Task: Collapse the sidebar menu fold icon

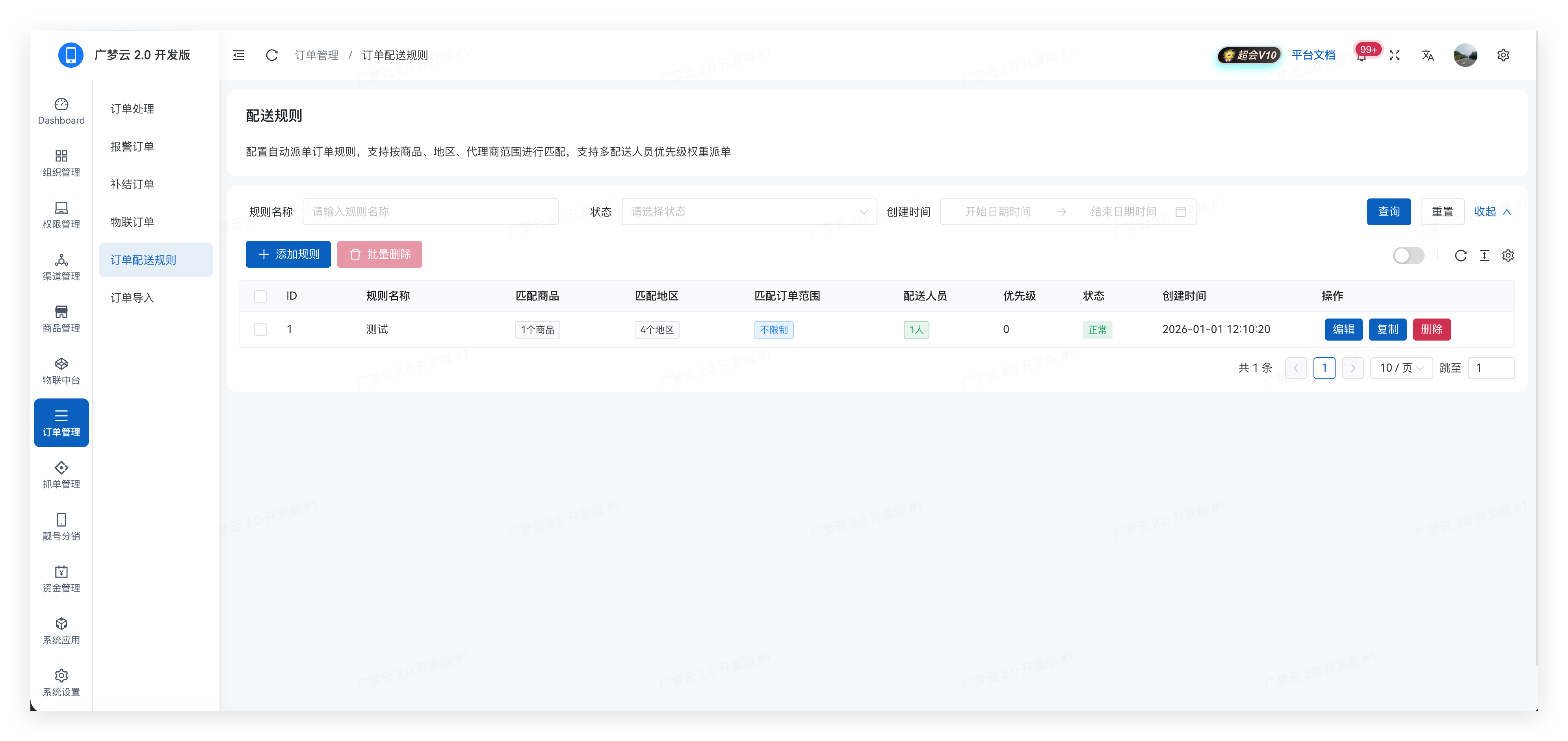Action: coord(239,56)
